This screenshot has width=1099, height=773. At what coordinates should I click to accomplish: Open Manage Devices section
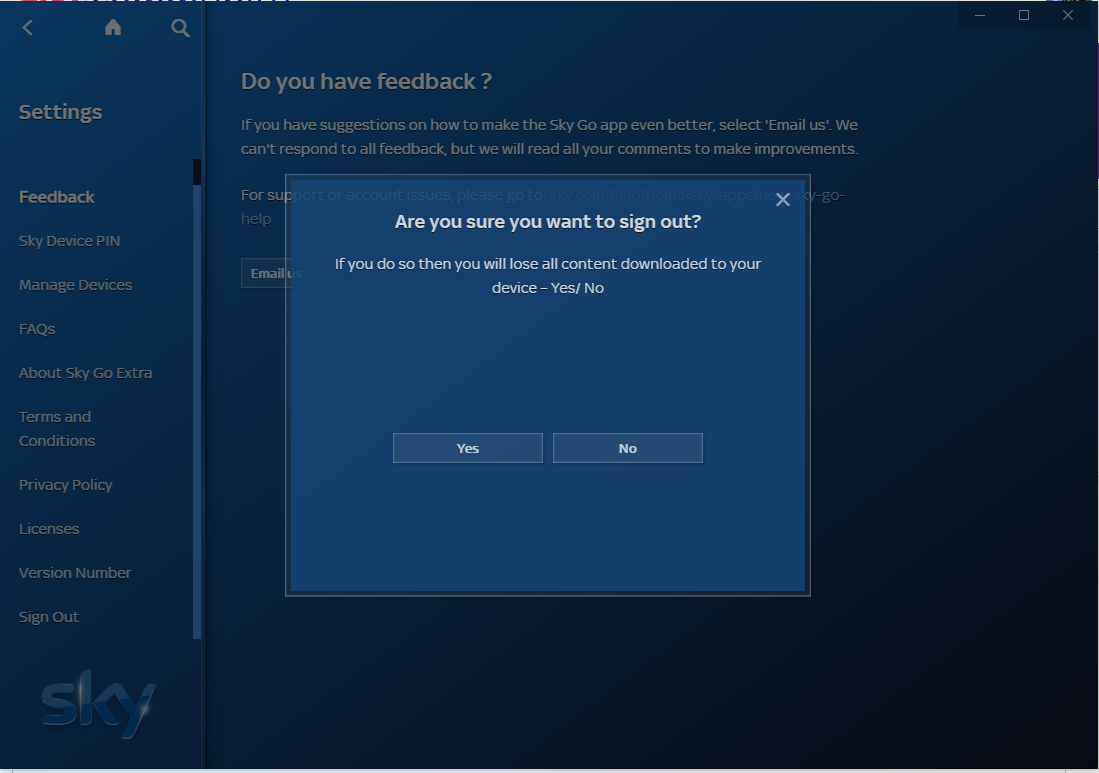75,285
